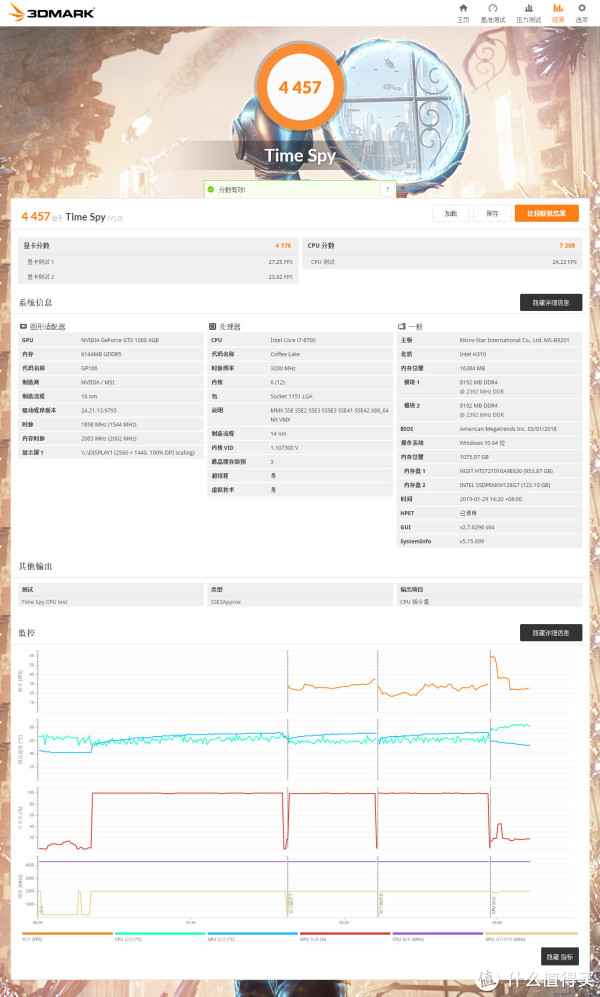This screenshot has width=600, height=997.
Task: Hide system info details button
Action: (550, 303)
